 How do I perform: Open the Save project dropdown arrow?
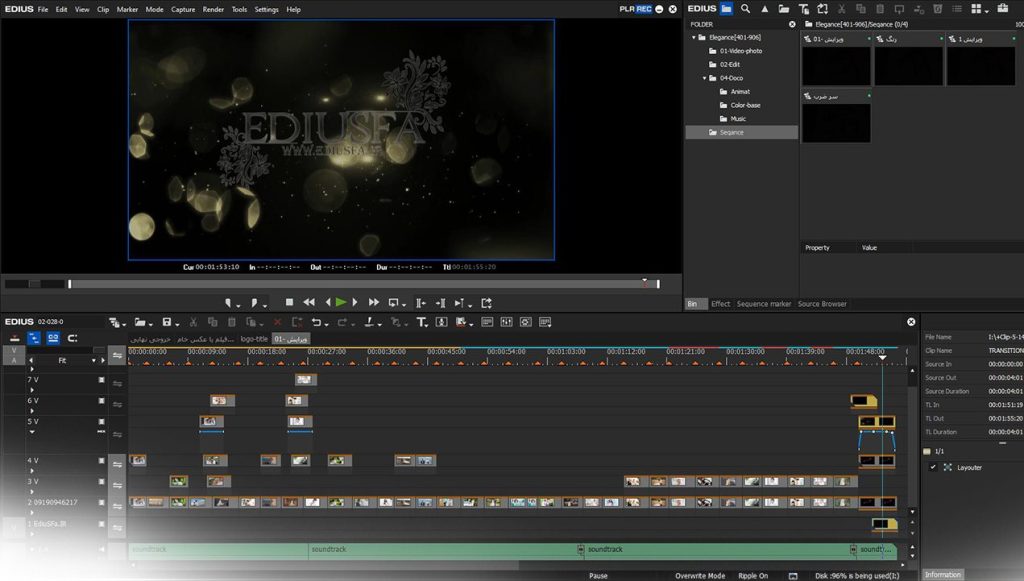click(x=177, y=324)
